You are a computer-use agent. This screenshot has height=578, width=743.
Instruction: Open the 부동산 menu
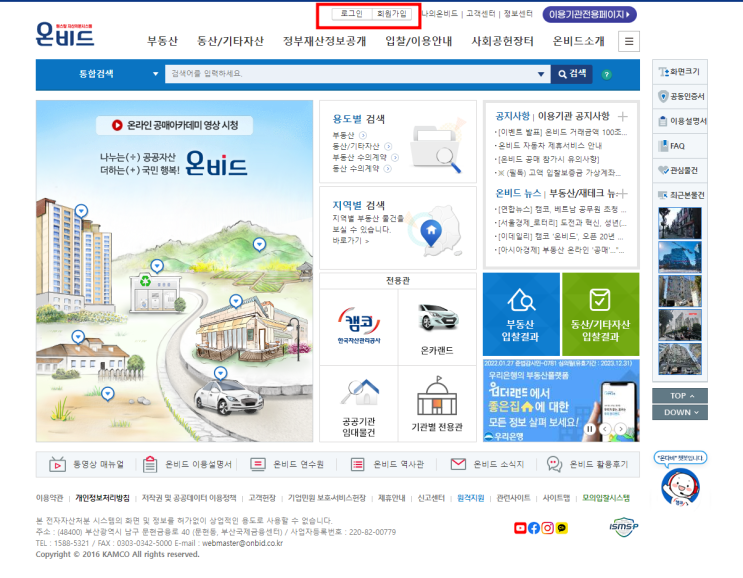click(x=162, y=41)
